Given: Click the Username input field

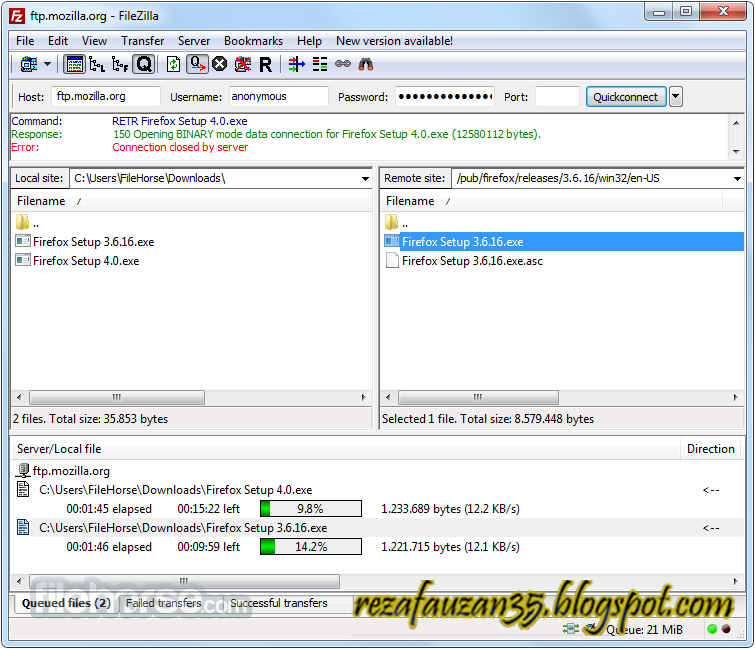Looking at the screenshot, I should coord(279,96).
